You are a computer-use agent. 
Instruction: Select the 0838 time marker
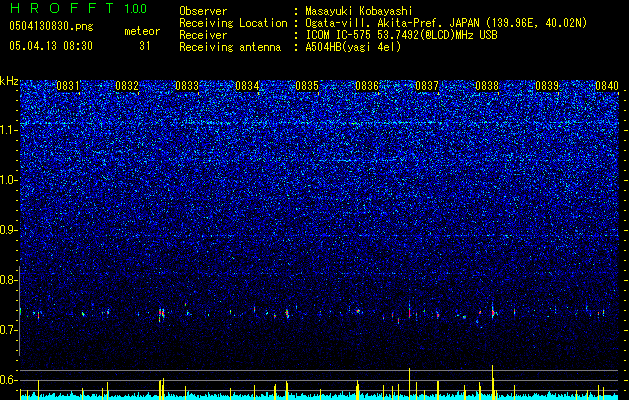[x=487, y=86]
